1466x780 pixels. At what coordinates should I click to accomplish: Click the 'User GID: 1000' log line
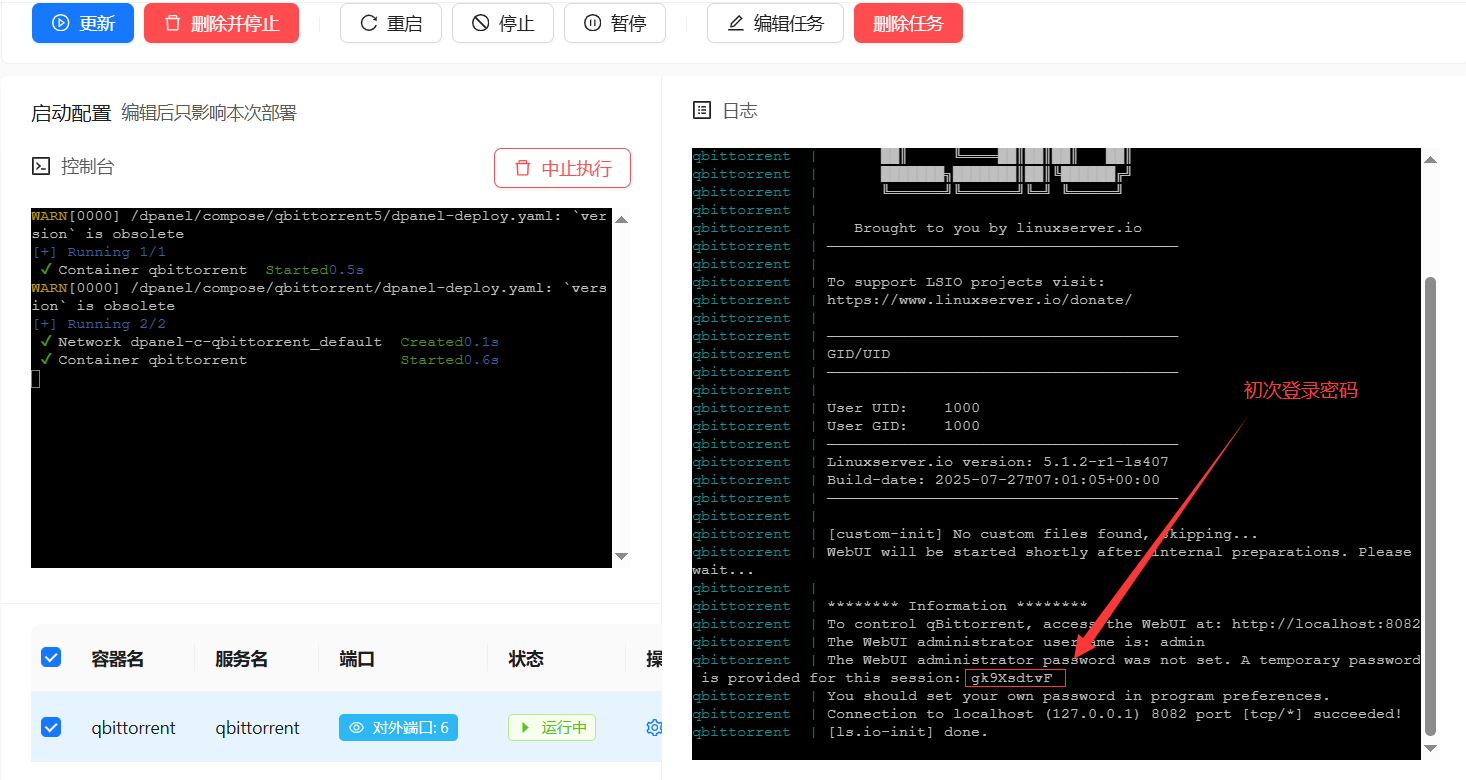click(x=903, y=426)
